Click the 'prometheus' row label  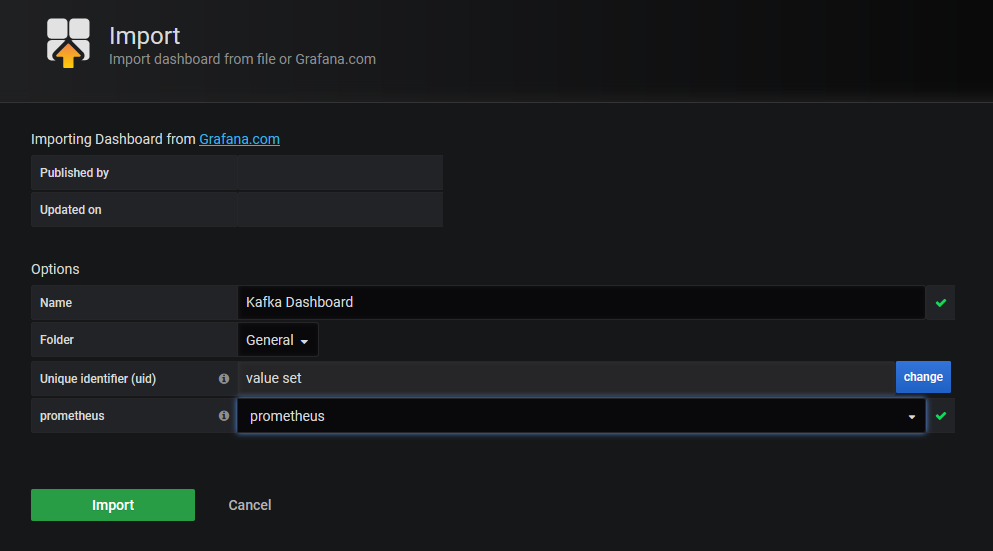pos(72,416)
